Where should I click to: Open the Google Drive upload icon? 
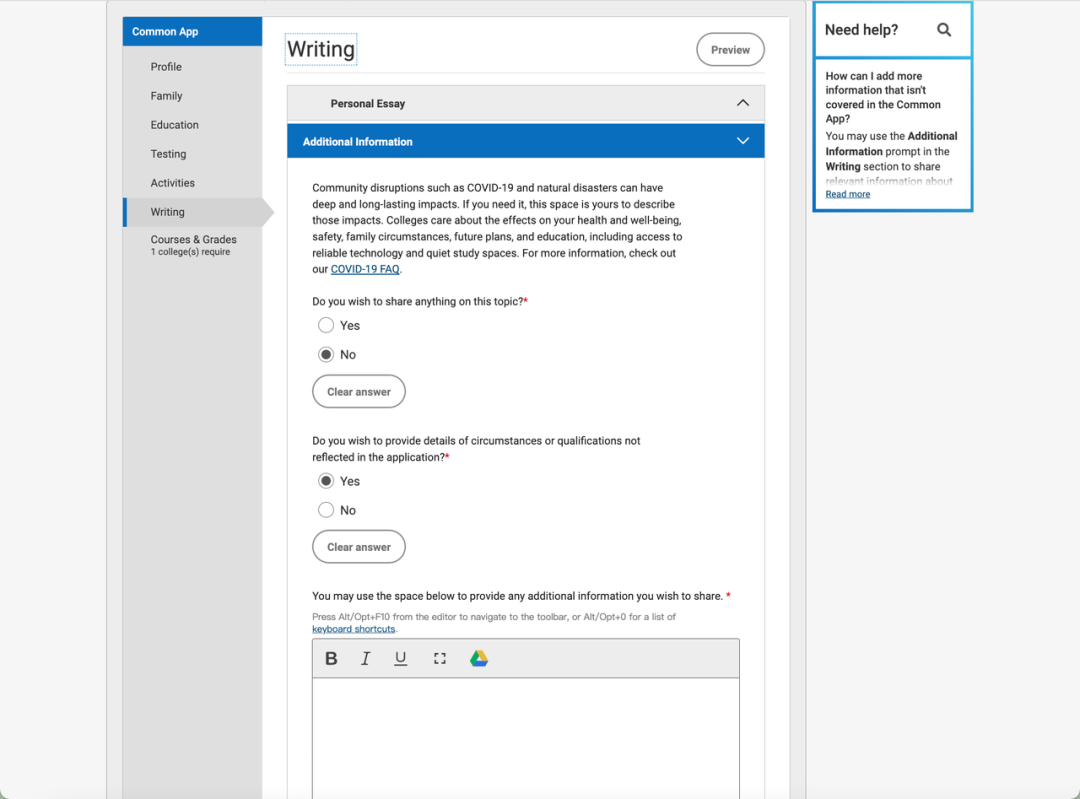[x=479, y=658]
